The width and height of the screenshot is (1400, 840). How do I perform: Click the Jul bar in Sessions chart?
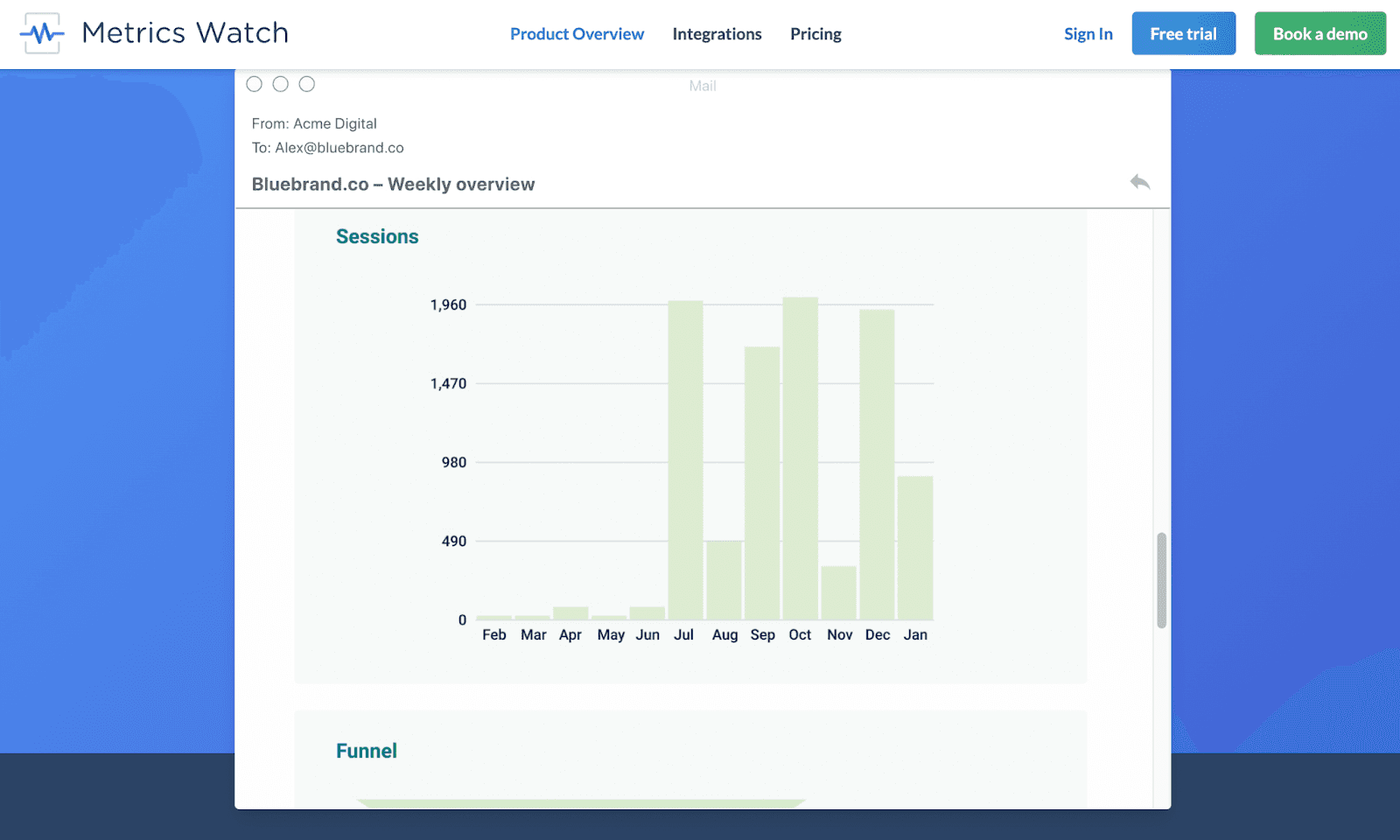click(685, 460)
